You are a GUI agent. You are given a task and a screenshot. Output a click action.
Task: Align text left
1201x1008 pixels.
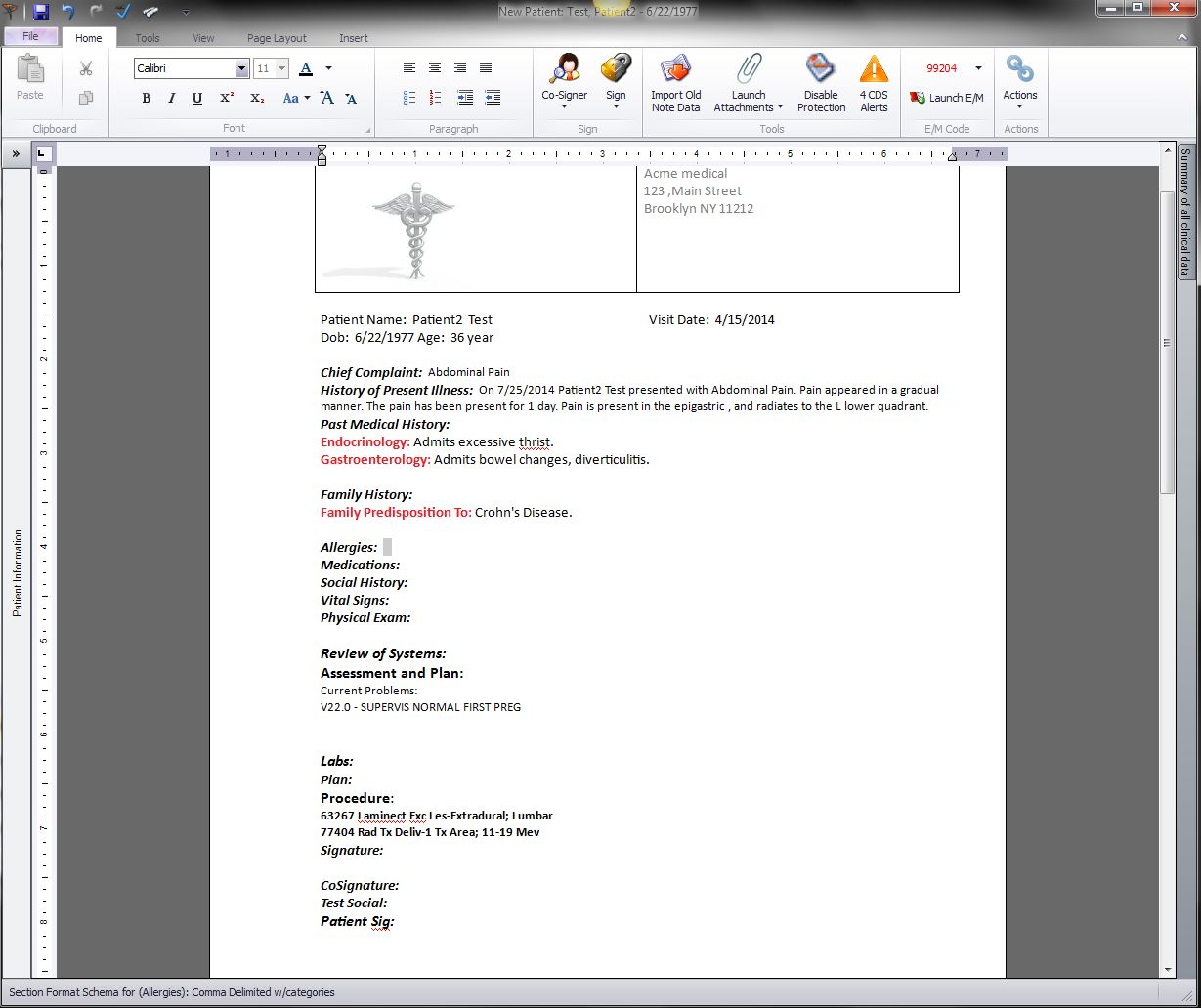tap(409, 68)
